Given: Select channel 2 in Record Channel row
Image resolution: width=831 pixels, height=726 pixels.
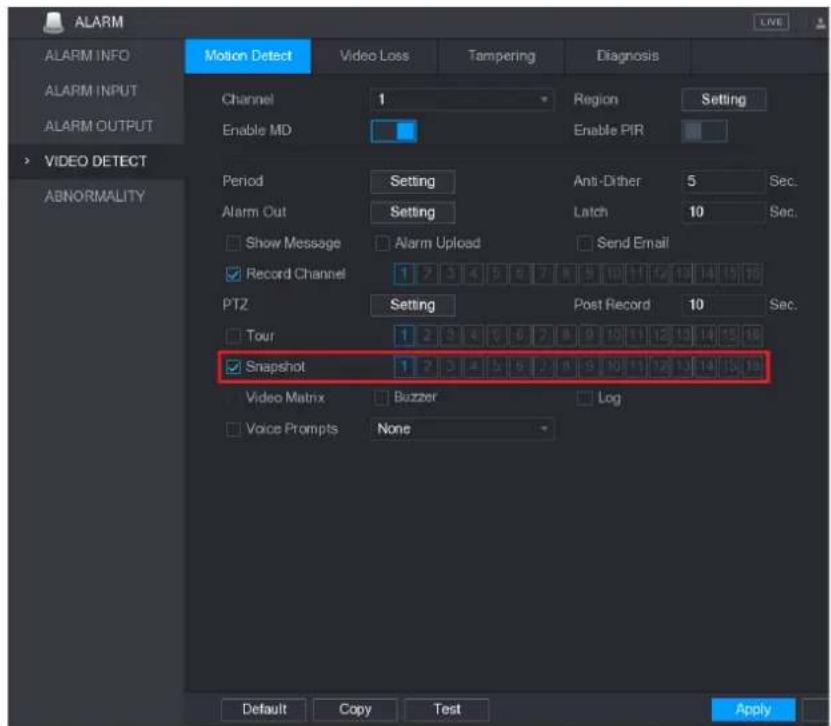Looking at the screenshot, I should [x=427, y=274].
